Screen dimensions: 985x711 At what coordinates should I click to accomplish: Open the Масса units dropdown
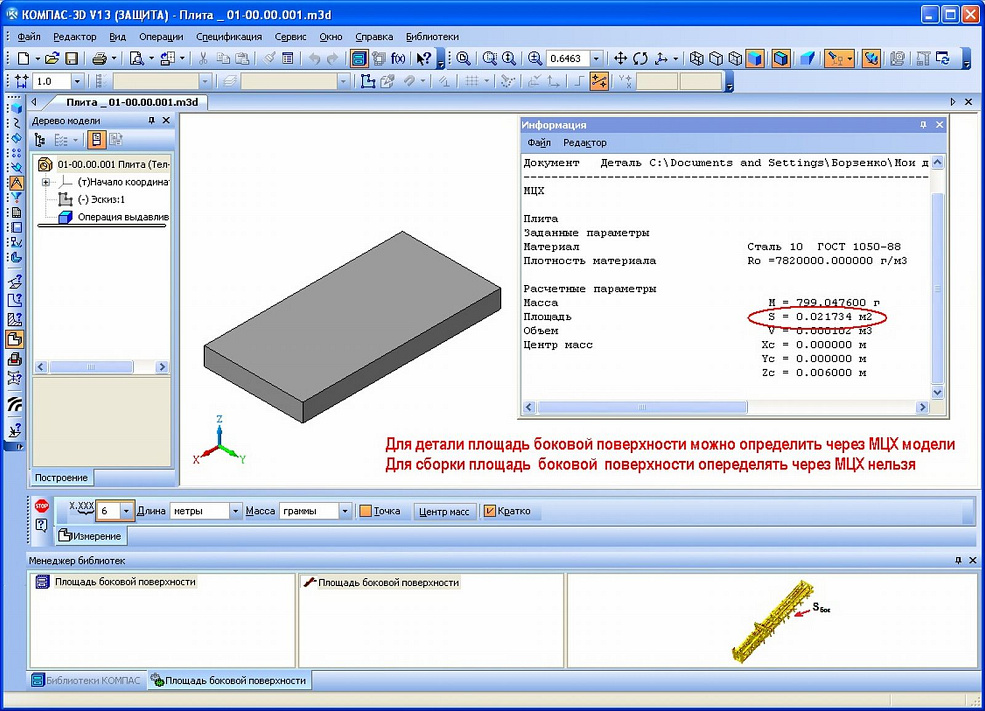[x=345, y=511]
